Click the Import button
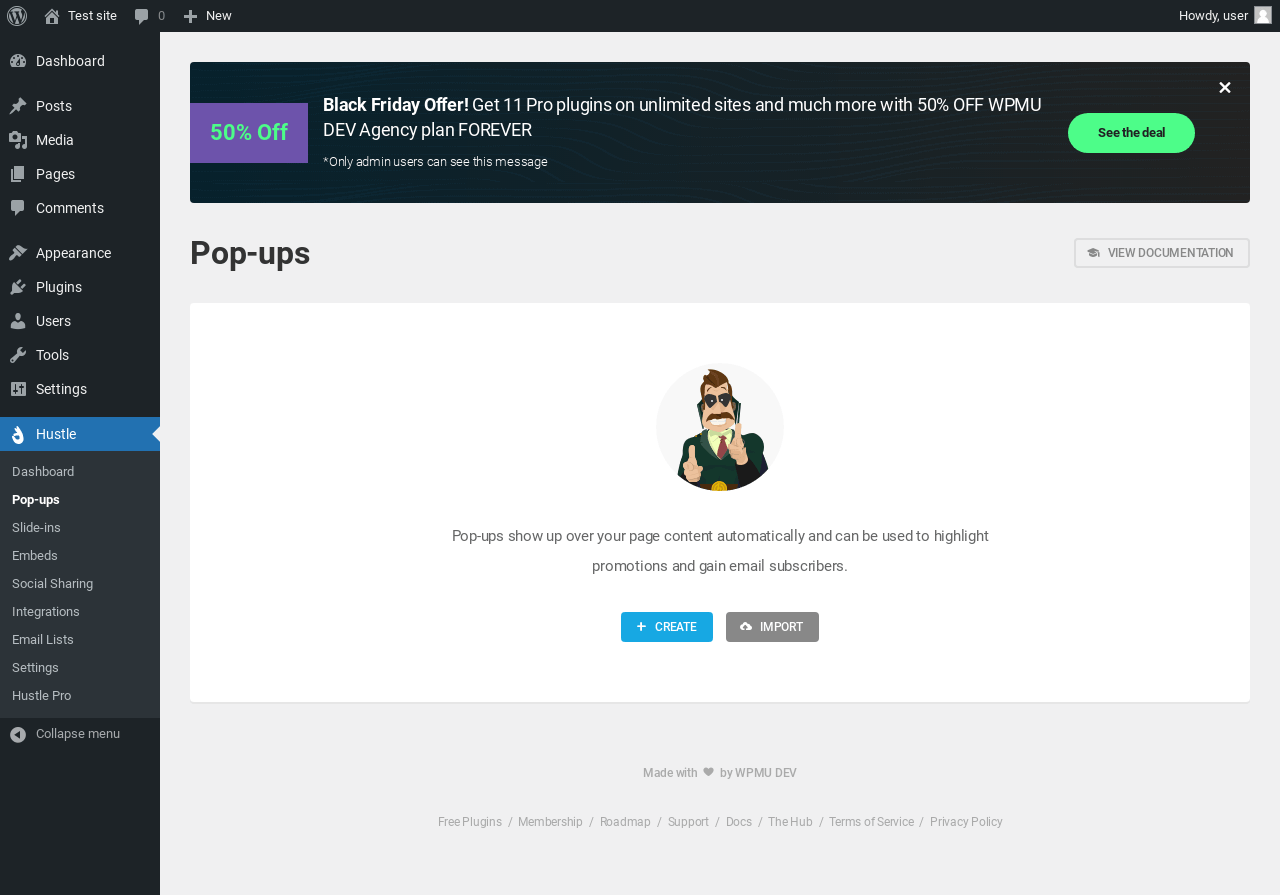The width and height of the screenshot is (1280, 895). (772, 627)
